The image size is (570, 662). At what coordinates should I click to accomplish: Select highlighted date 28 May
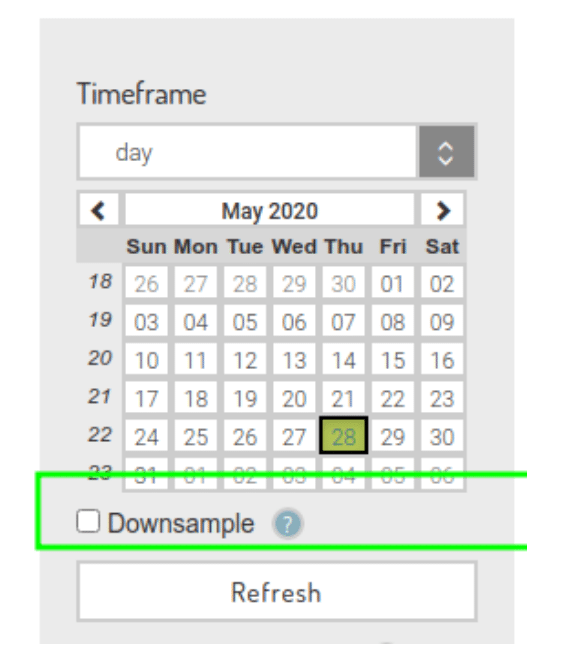coord(343,436)
